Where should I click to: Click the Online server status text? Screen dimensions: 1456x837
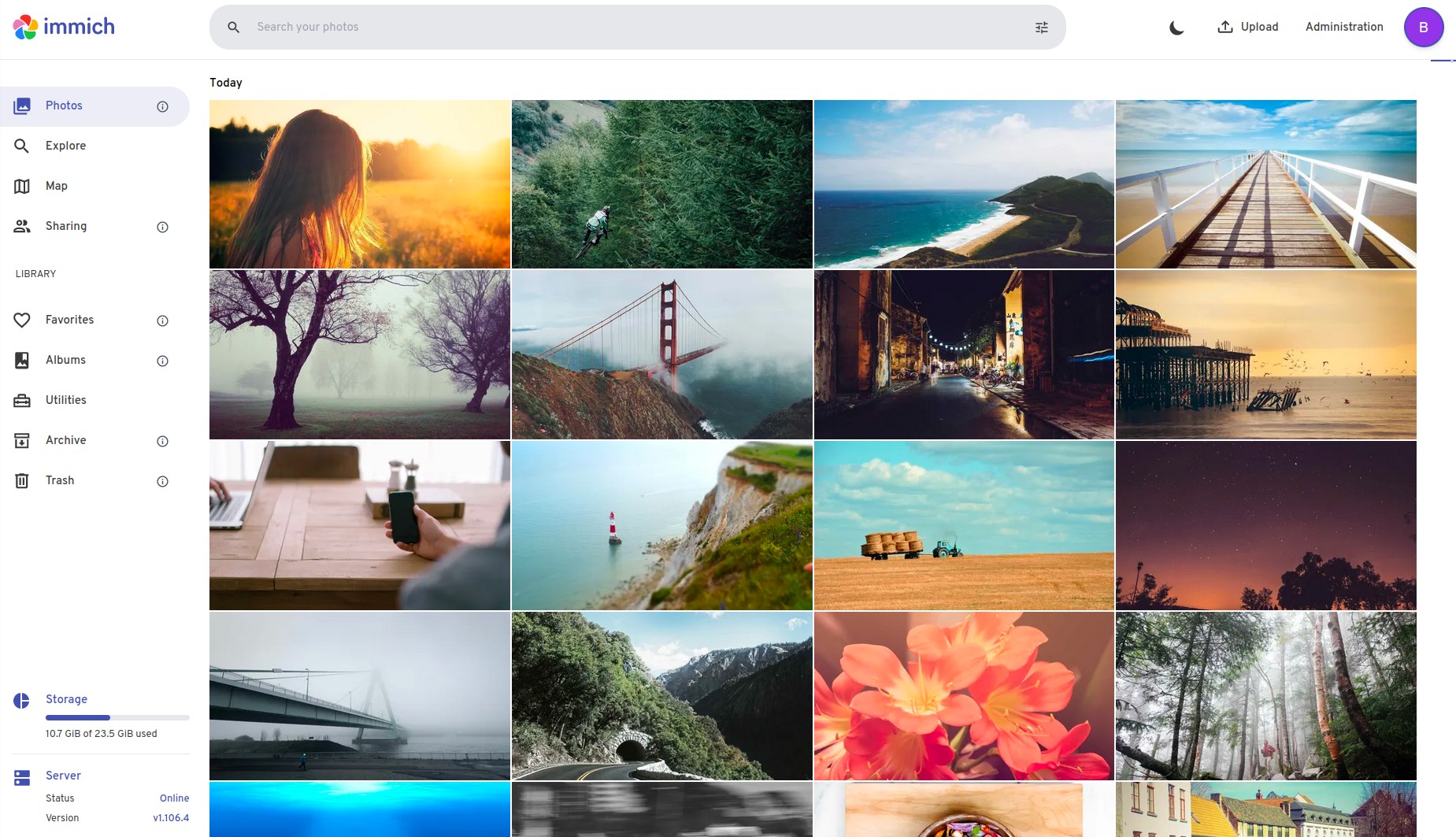pos(174,798)
